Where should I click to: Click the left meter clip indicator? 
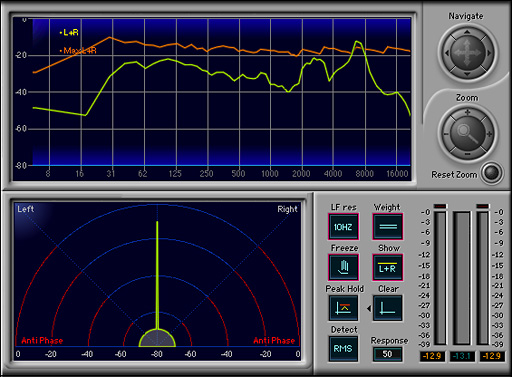(x=440, y=206)
